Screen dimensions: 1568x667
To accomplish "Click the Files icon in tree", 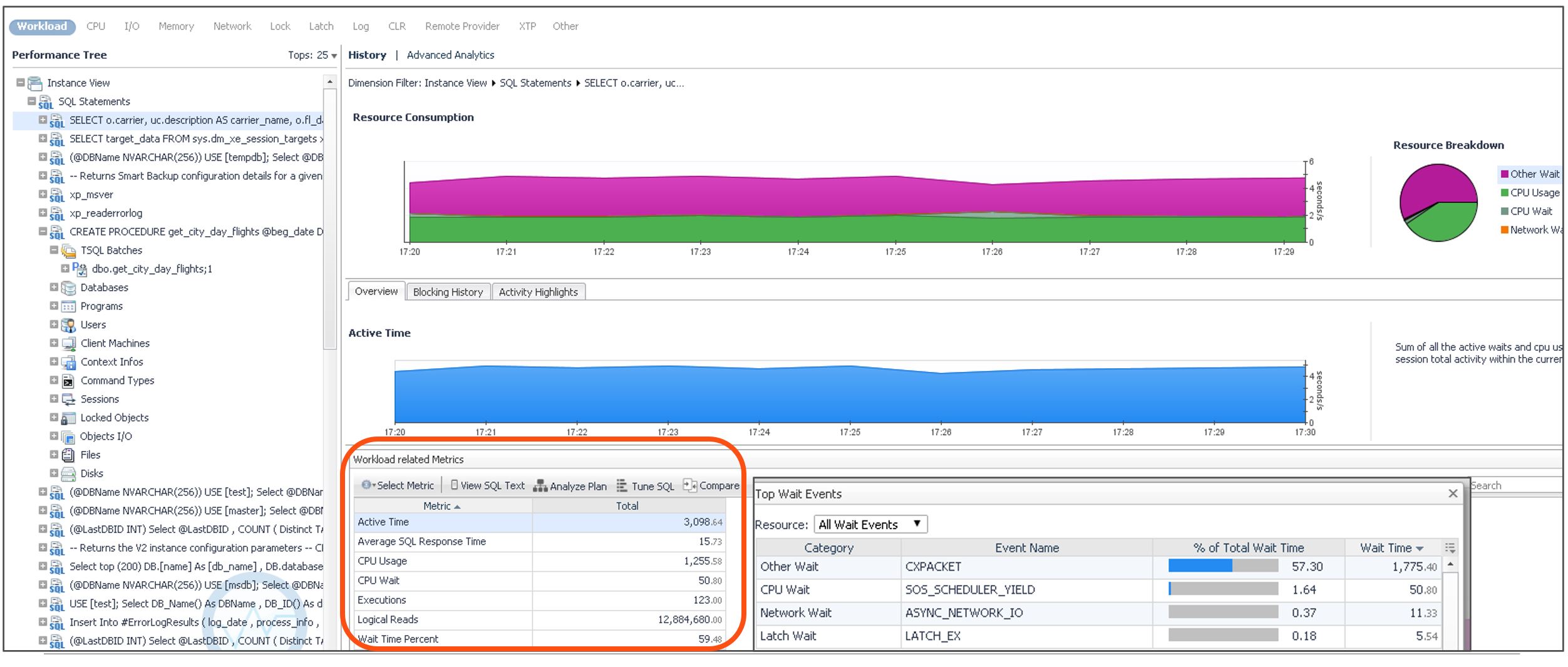I will 68,455.
